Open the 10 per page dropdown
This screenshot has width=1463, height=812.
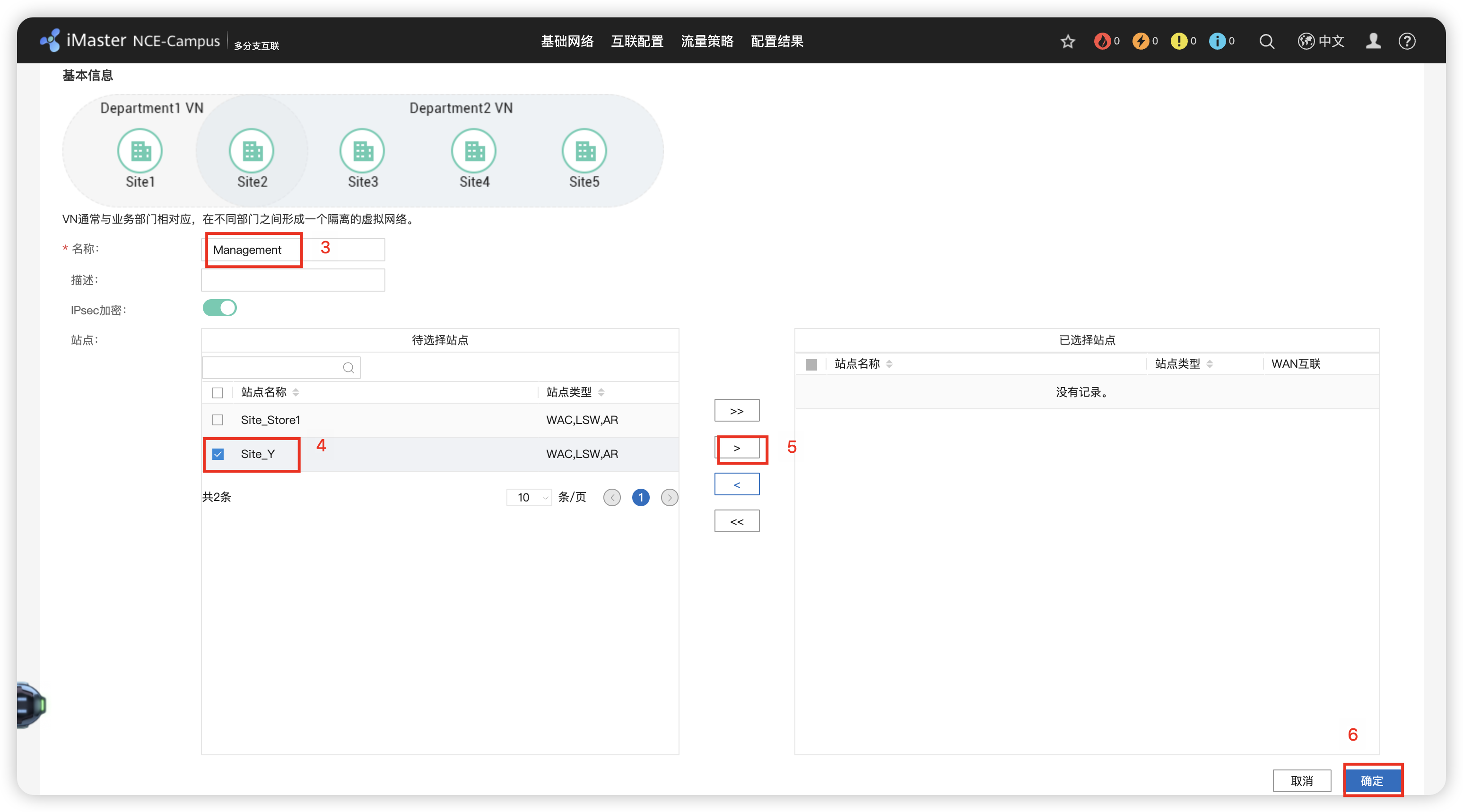(x=529, y=498)
